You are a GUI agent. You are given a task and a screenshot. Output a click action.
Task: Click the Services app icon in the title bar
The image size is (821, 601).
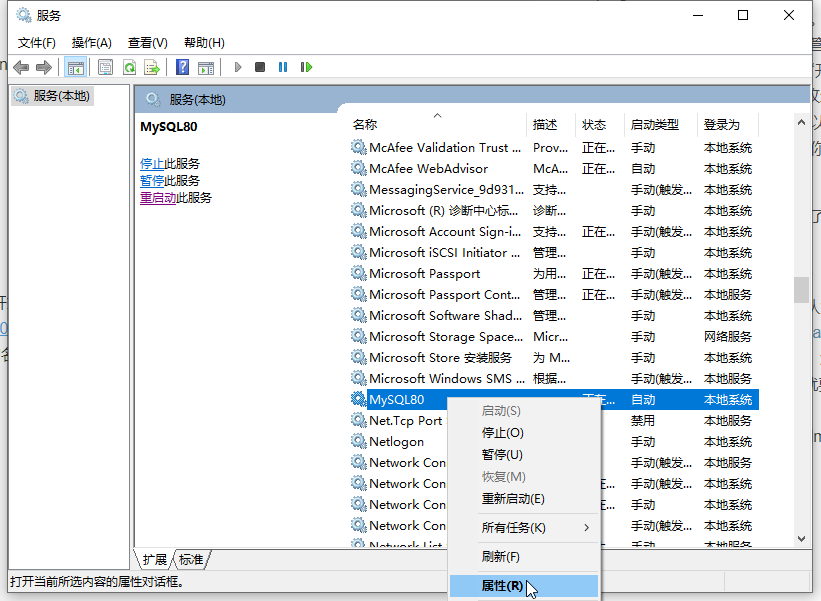[x=24, y=15]
